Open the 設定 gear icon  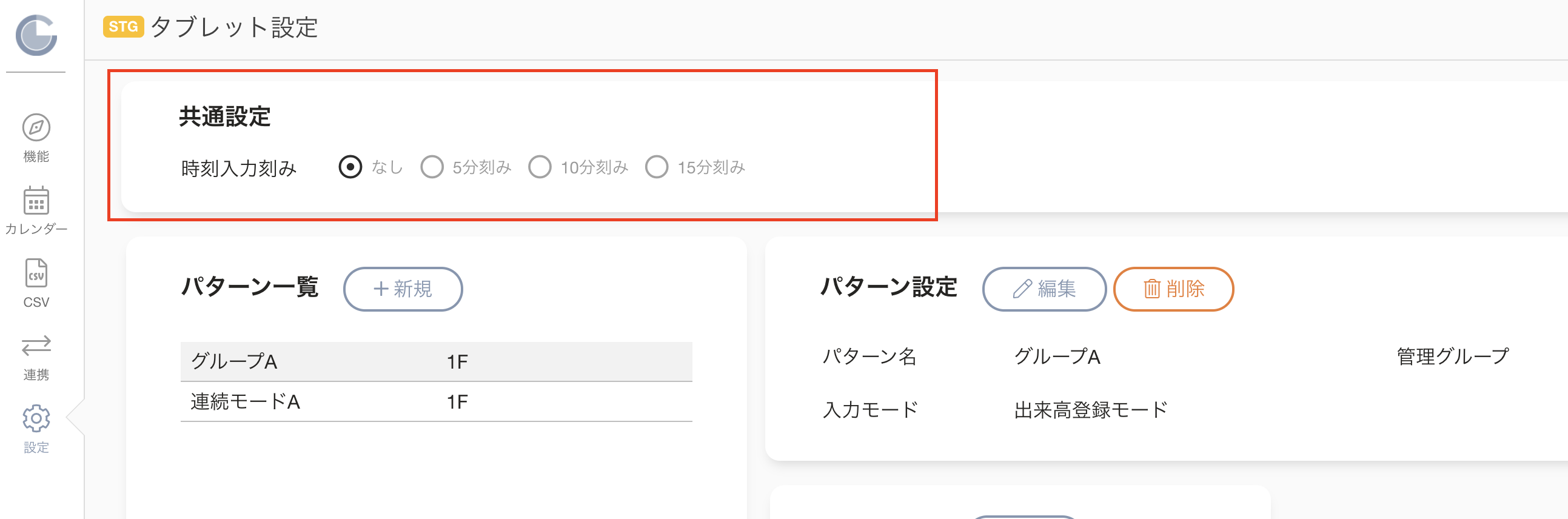click(36, 418)
